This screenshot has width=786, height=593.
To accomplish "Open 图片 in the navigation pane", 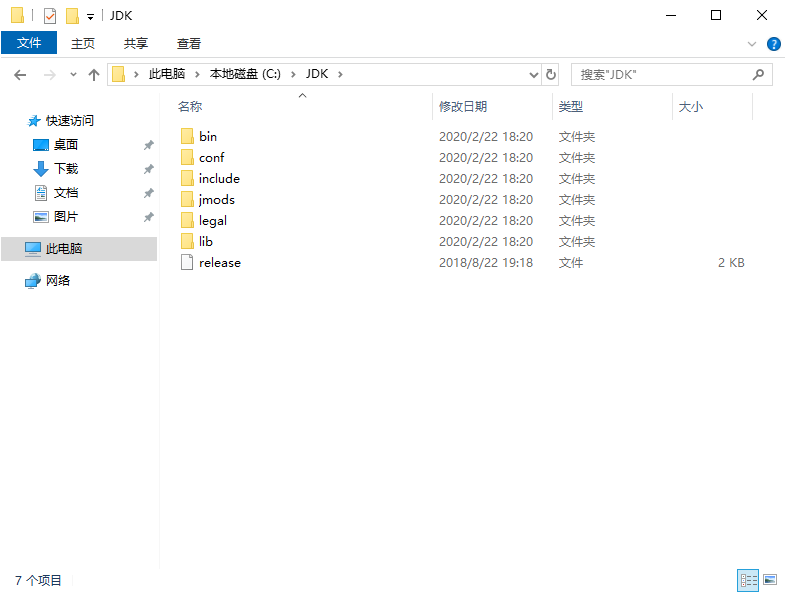I will (66, 217).
